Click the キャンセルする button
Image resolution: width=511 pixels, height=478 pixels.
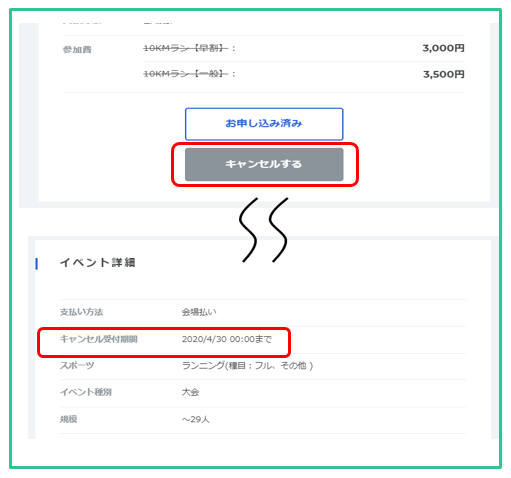tap(264, 164)
